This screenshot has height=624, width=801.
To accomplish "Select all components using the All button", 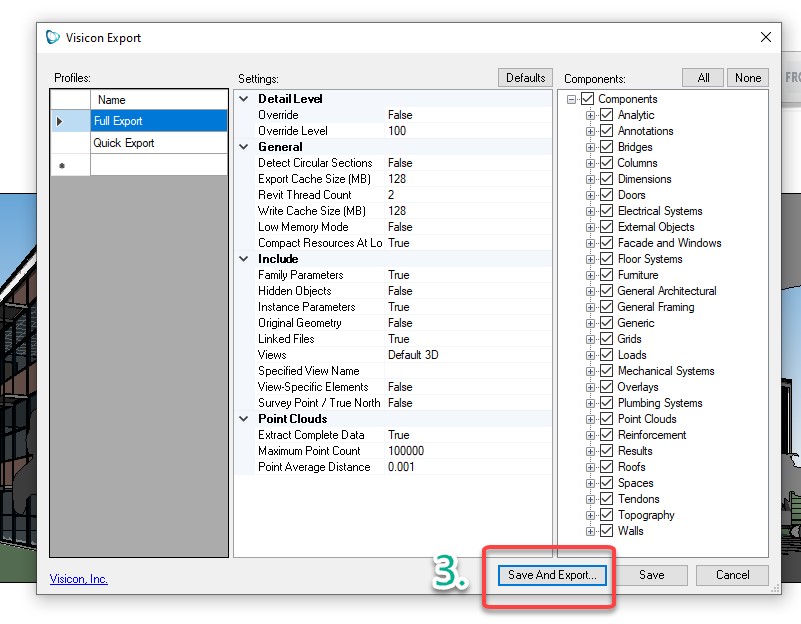I will pos(702,77).
